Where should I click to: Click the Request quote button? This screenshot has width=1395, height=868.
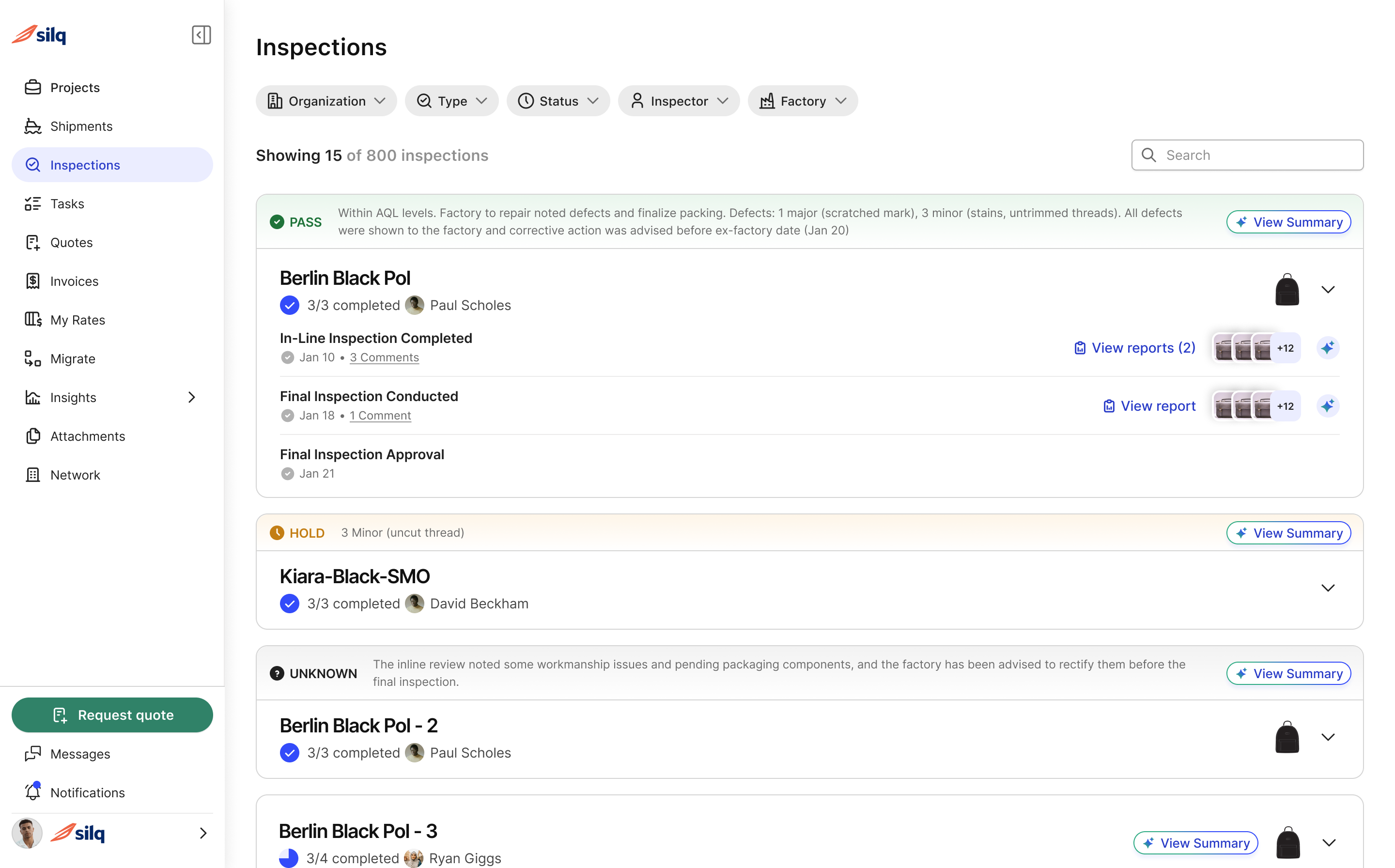point(112,715)
